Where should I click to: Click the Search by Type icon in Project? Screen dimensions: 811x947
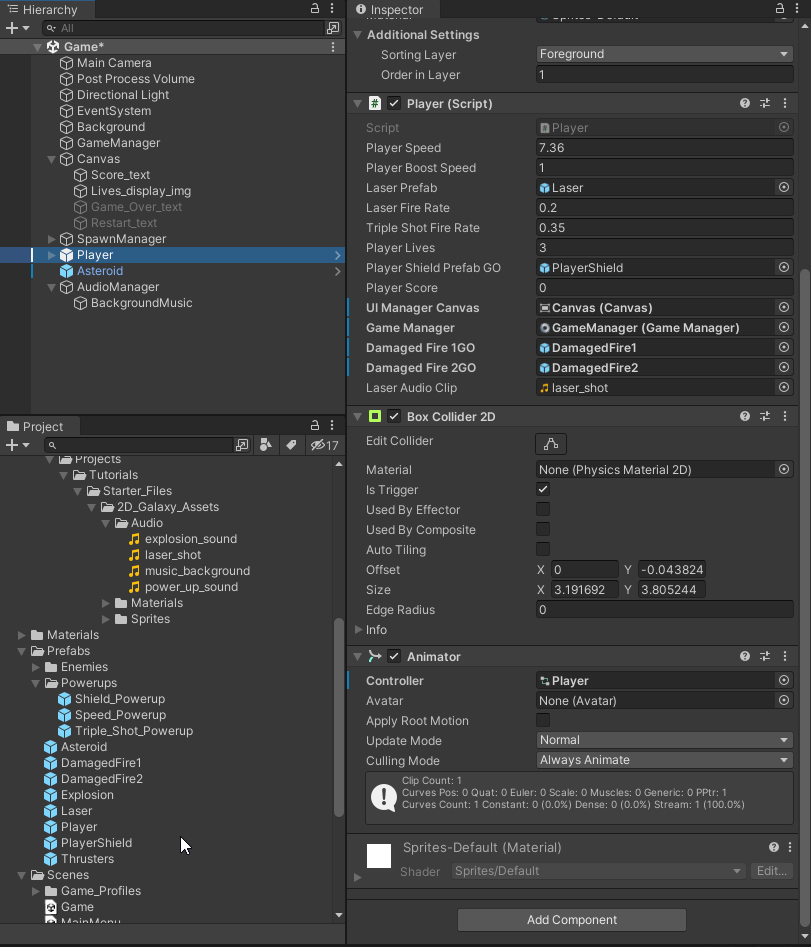(x=265, y=445)
